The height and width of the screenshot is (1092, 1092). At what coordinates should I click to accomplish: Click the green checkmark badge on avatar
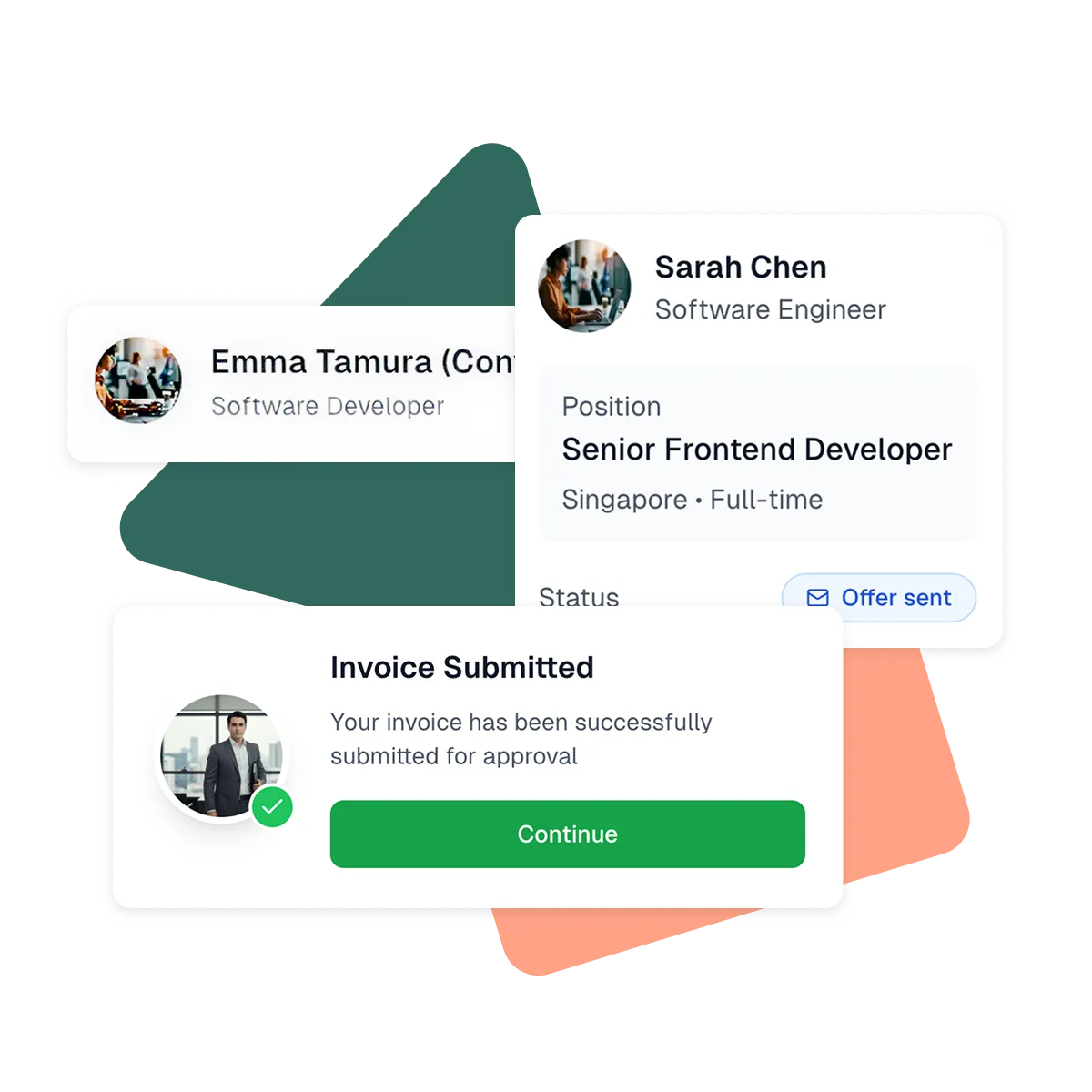click(x=272, y=807)
